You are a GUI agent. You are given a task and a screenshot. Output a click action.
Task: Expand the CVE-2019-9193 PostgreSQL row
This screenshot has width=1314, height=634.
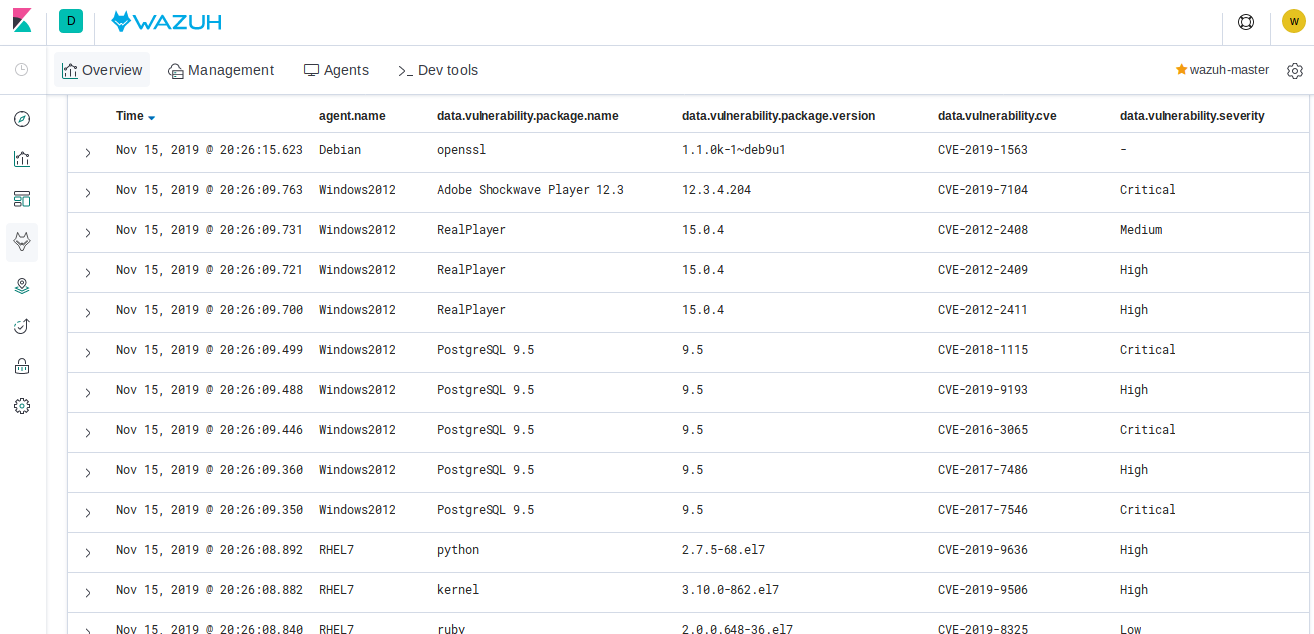click(x=88, y=392)
